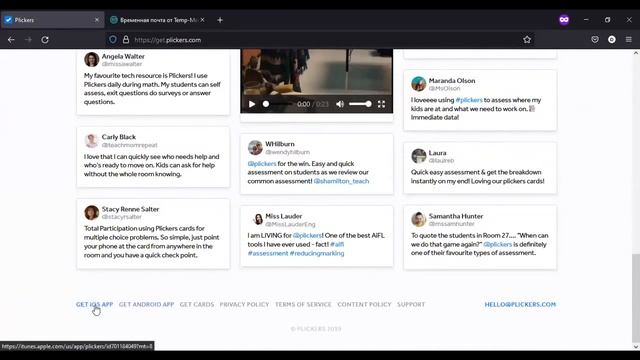Click the Stacy Renne Salter name text
Image resolution: width=640 pixels, height=360 pixels.
[x=130, y=209]
